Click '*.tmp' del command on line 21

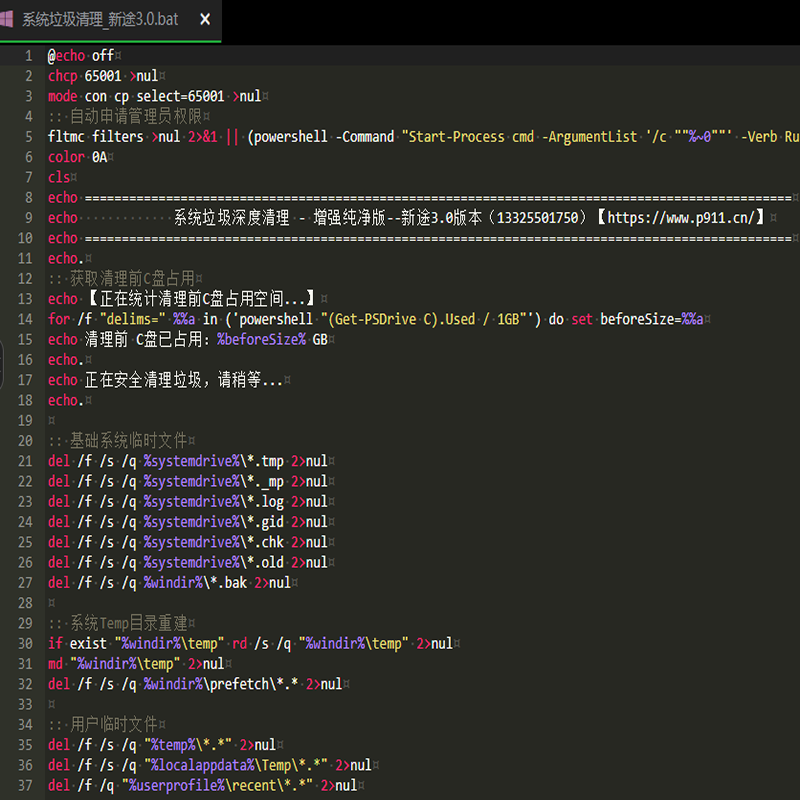pyautogui.click(x=187, y=461)
